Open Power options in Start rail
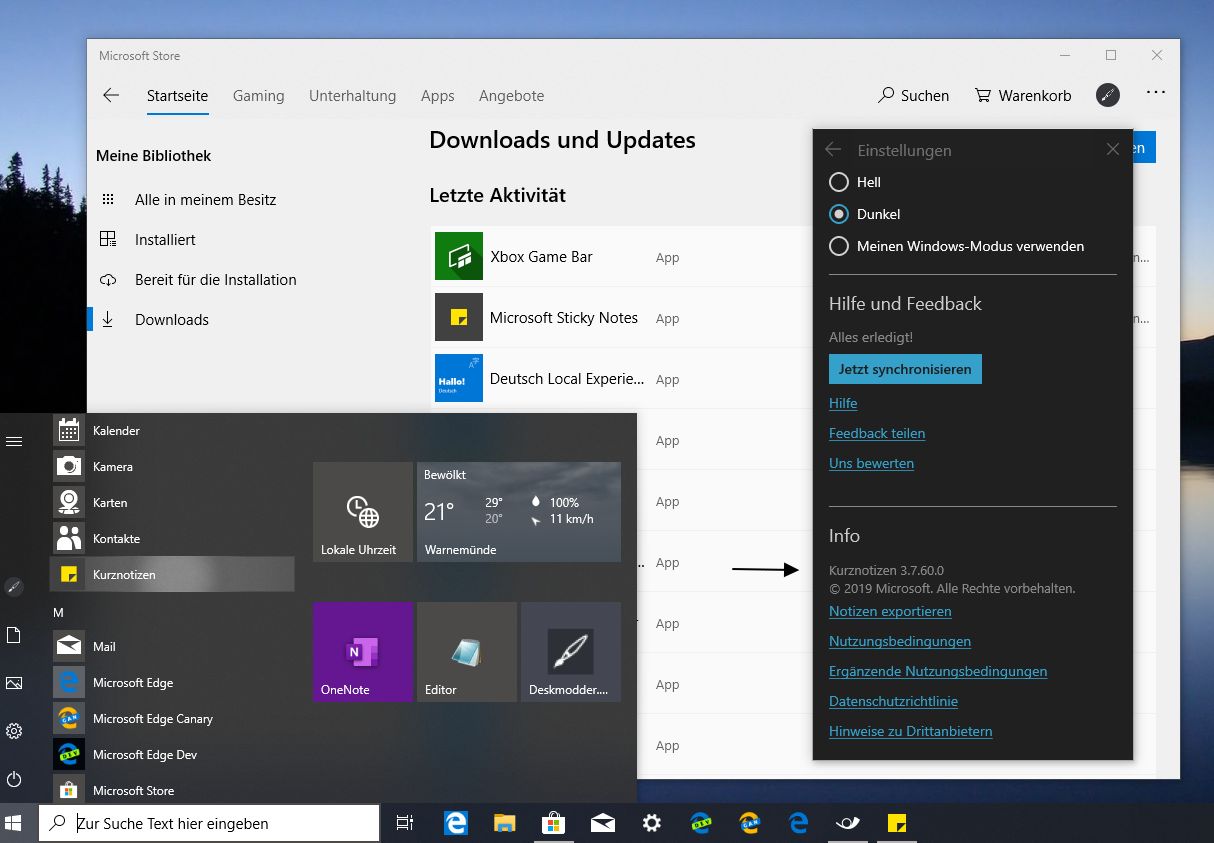 pyautogui.click(x=14, y=779)
